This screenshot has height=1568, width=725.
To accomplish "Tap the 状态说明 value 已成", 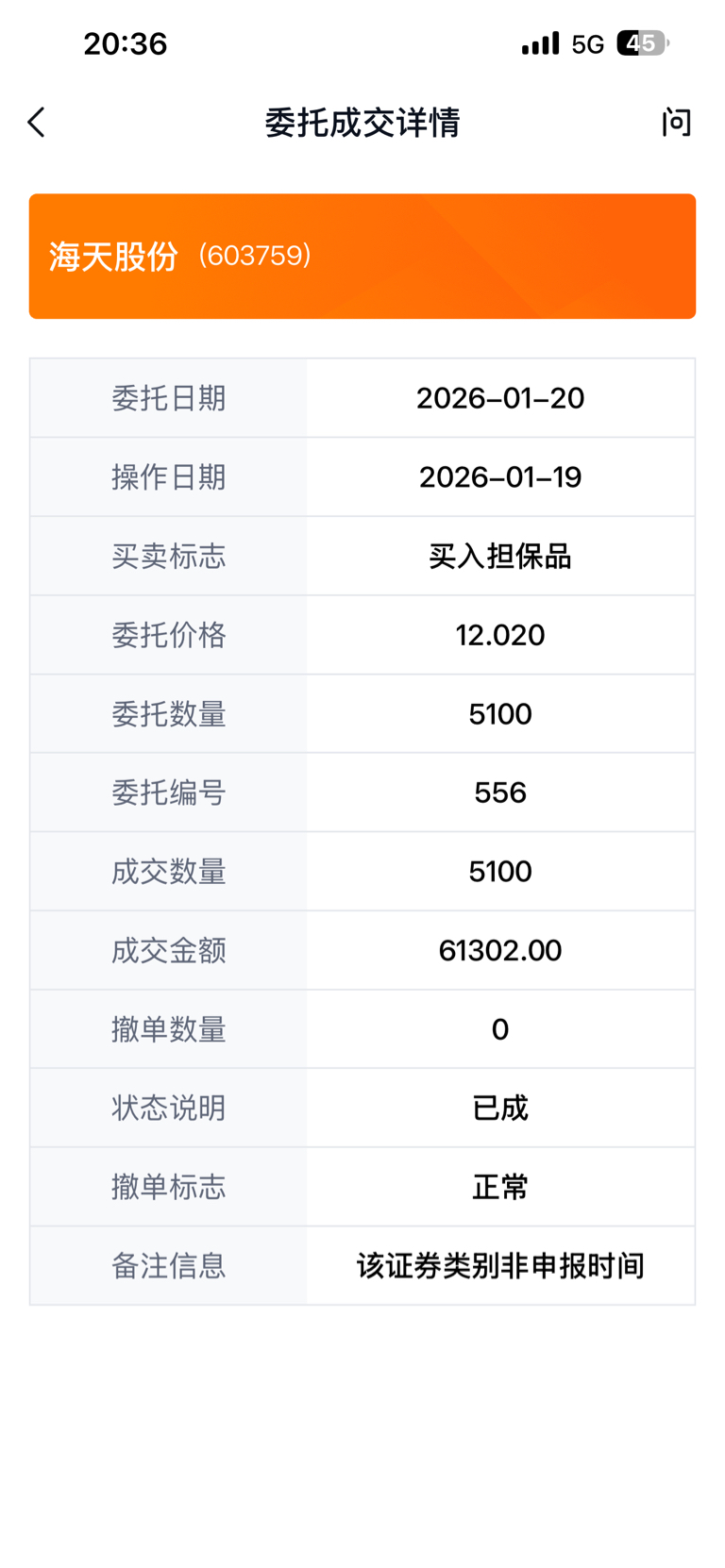I will [x=500, y=1108].
